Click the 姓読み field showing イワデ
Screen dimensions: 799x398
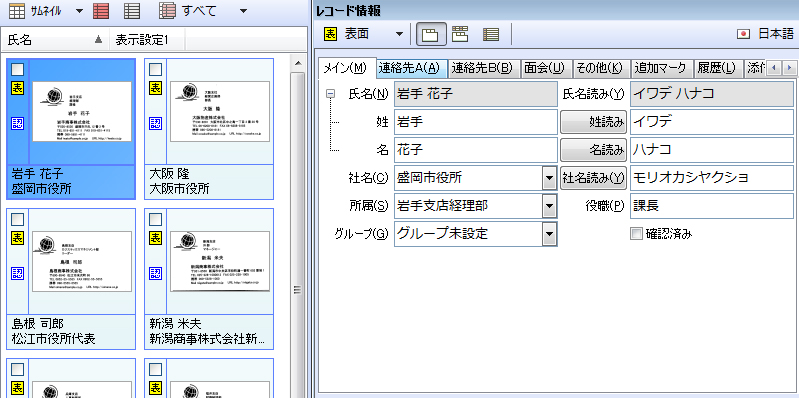tap(712, 122)
